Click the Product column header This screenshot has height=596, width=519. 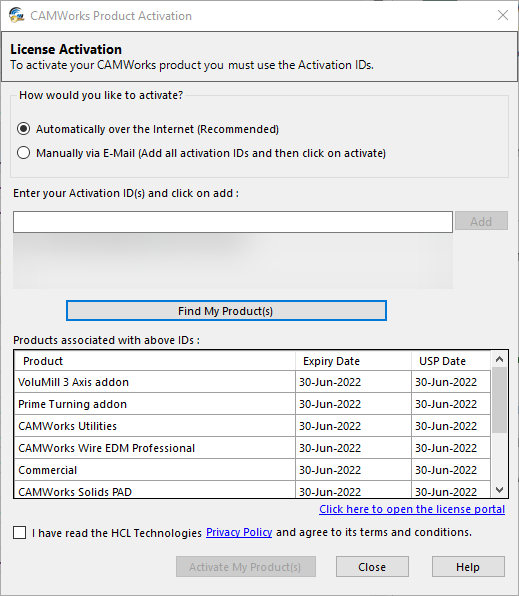click(x=155, y=361)
